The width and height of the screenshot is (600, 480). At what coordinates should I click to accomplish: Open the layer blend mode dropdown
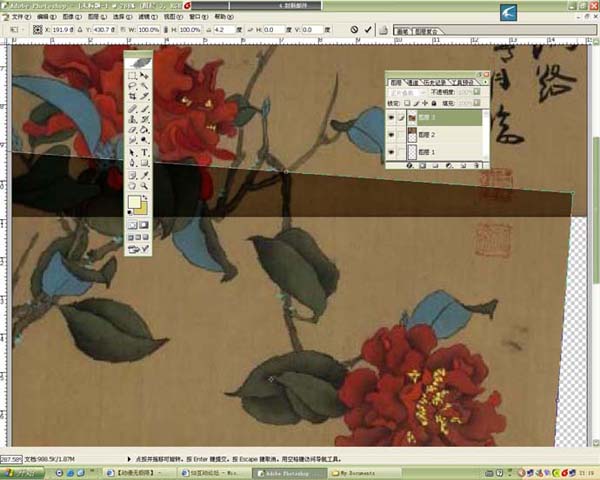[x=408, y=92]
